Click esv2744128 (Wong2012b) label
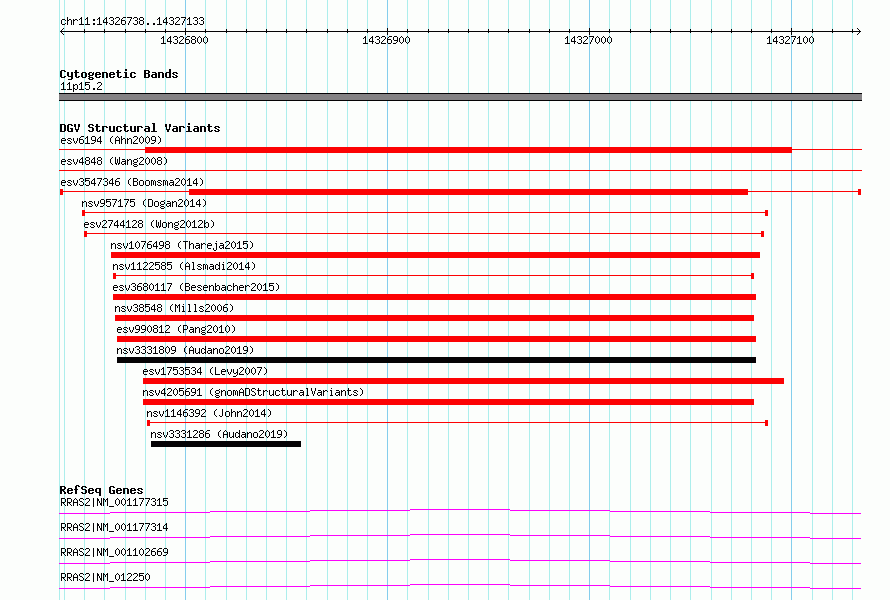Image resolution: width=890 pixels, height=600 pixels. point(149,224)
